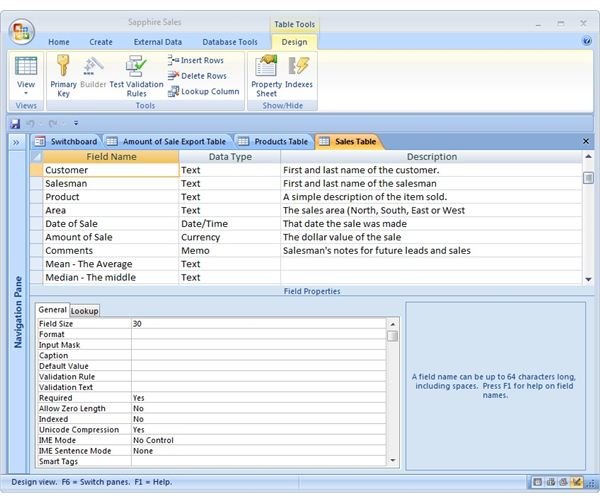Open Amount of Sale Export Table tab

pos(167,142)
